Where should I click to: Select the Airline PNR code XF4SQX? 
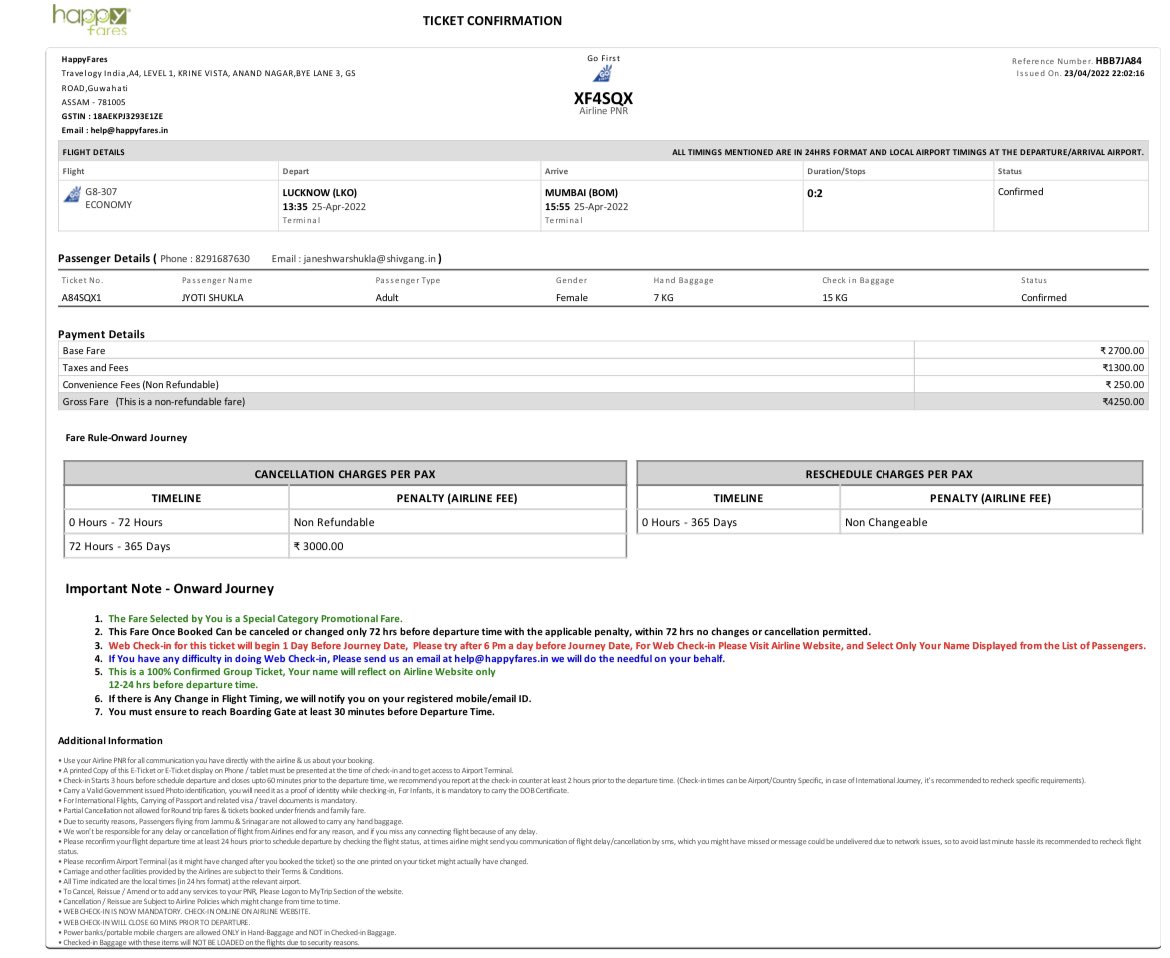[603, 98]
